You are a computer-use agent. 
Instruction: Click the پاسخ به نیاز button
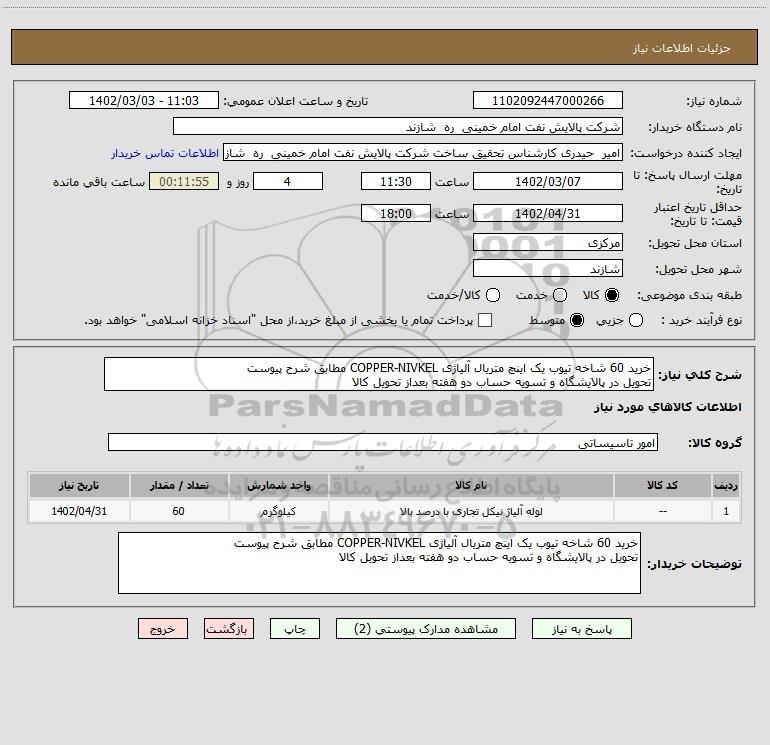pyautogui.click(x=582, y=629)
